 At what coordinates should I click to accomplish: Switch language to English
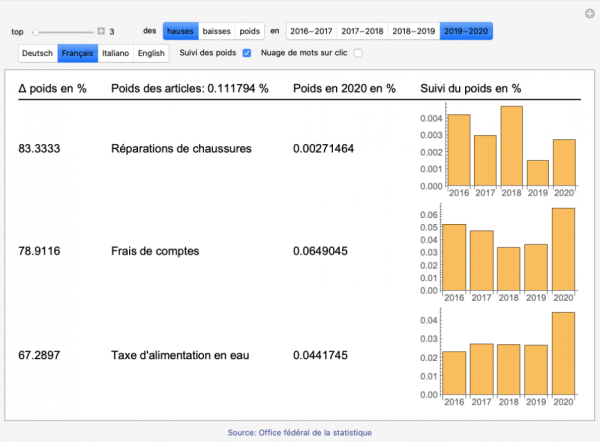(151, 53)
